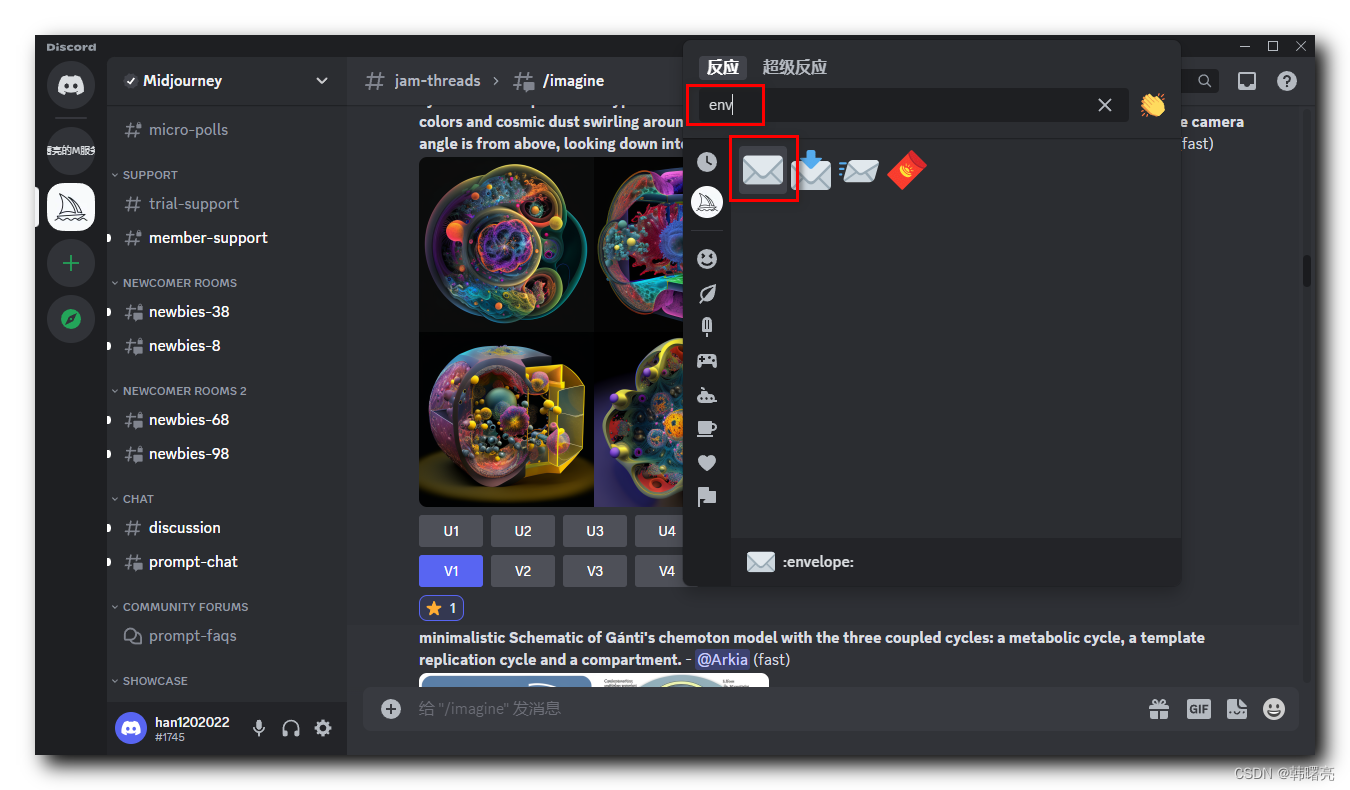Click the U3 upscale button

595,531
